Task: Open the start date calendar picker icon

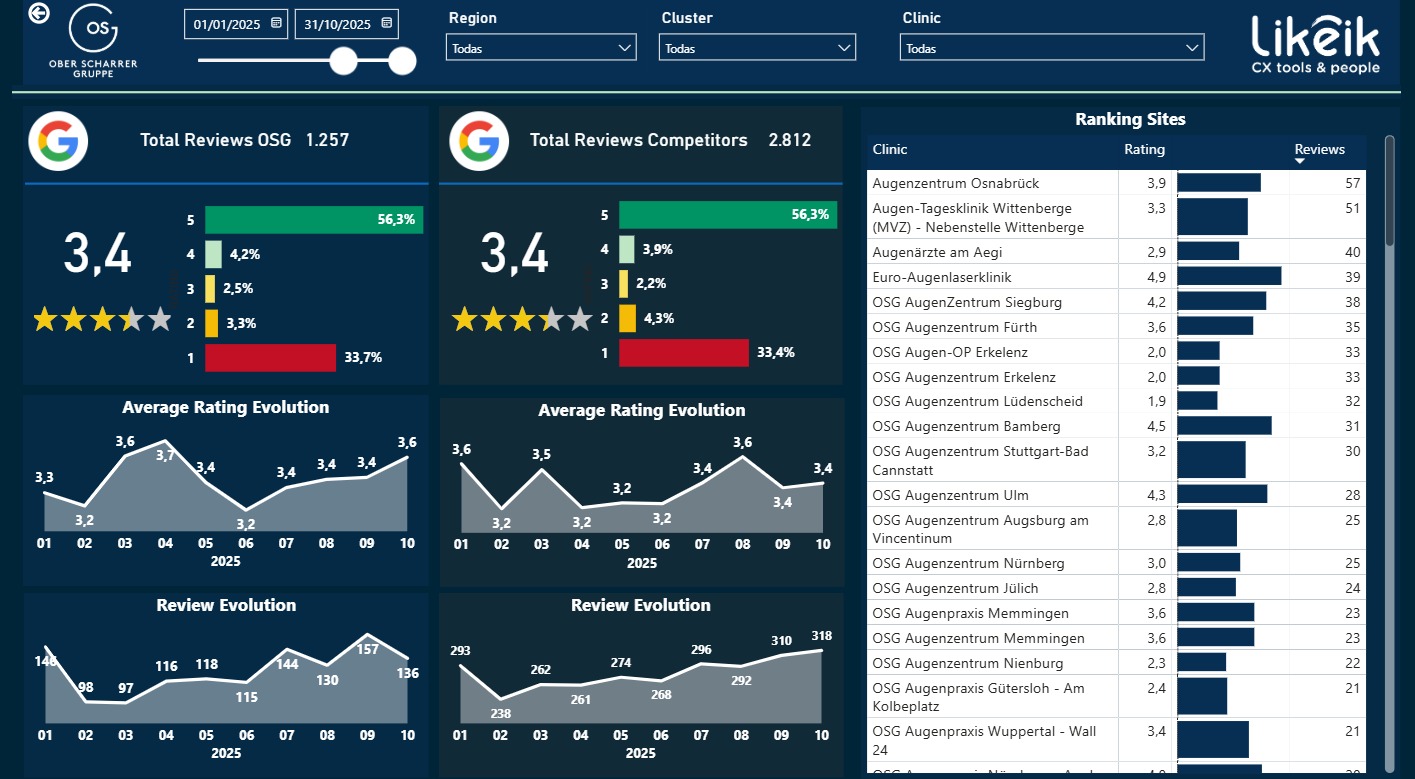Action: (276, 23)
